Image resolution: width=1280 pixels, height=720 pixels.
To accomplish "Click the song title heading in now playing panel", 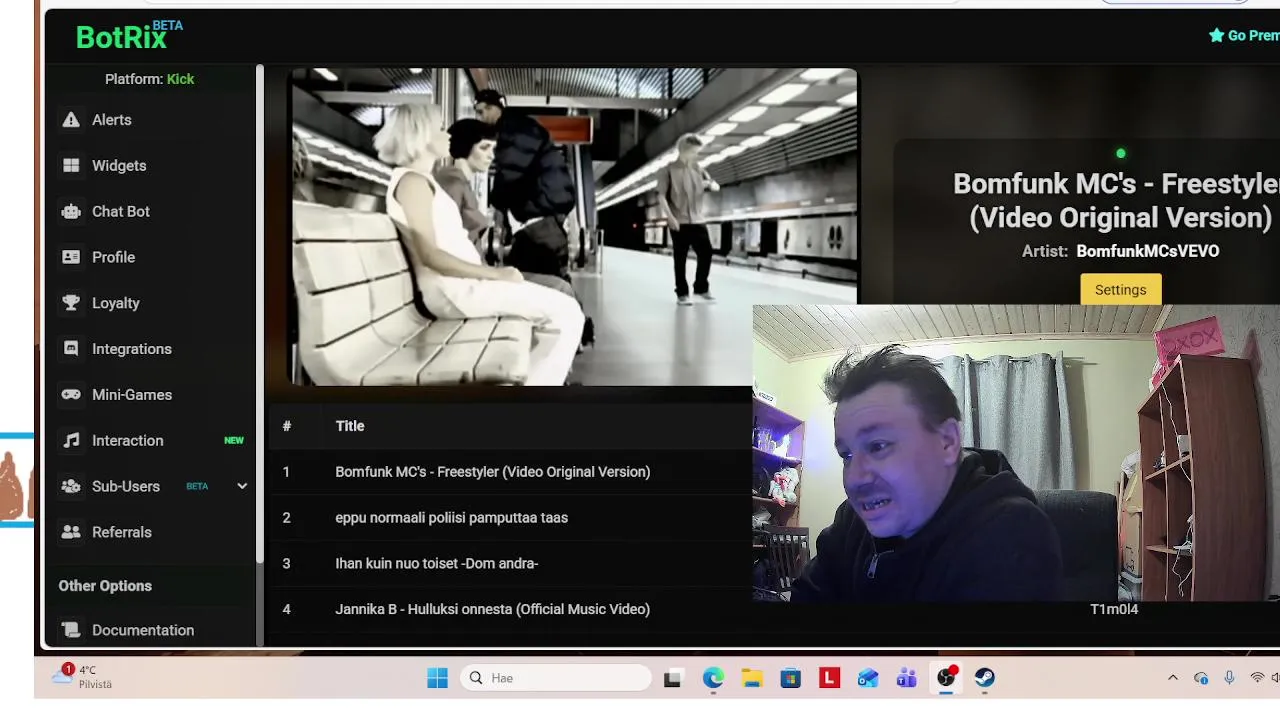I will click(1116, 201).
